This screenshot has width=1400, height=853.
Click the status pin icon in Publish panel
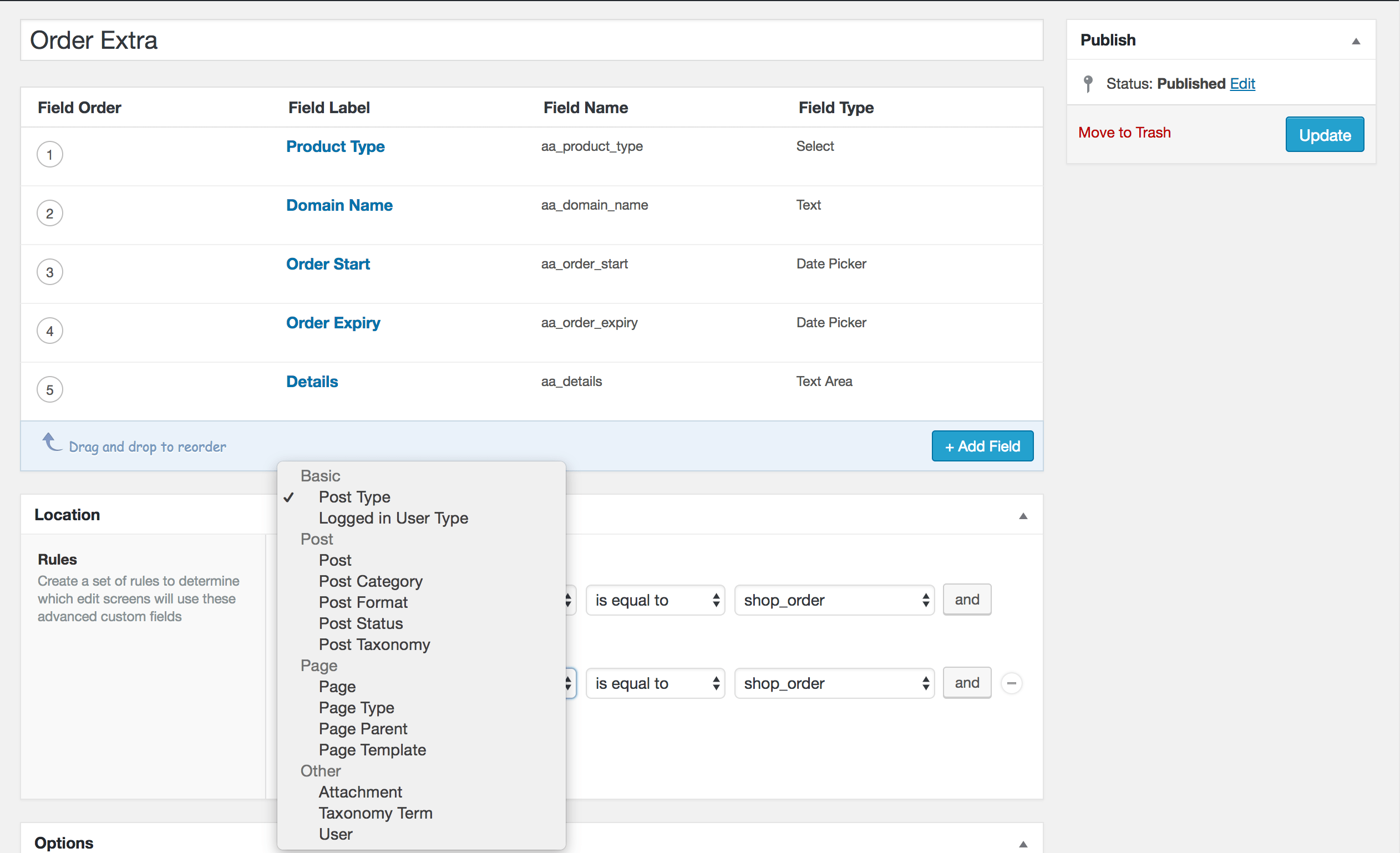click(x=1089, y=83)
